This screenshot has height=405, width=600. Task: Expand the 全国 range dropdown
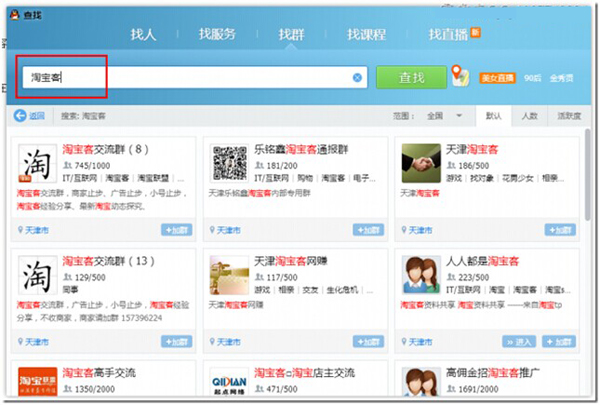[442, 116]
